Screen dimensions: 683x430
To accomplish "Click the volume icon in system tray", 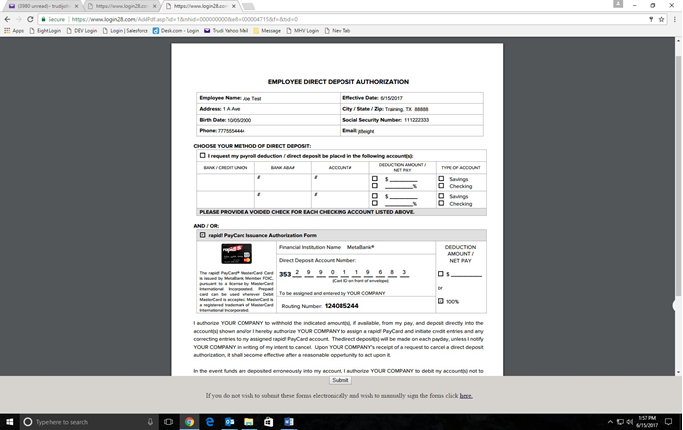I will point(629,422).
